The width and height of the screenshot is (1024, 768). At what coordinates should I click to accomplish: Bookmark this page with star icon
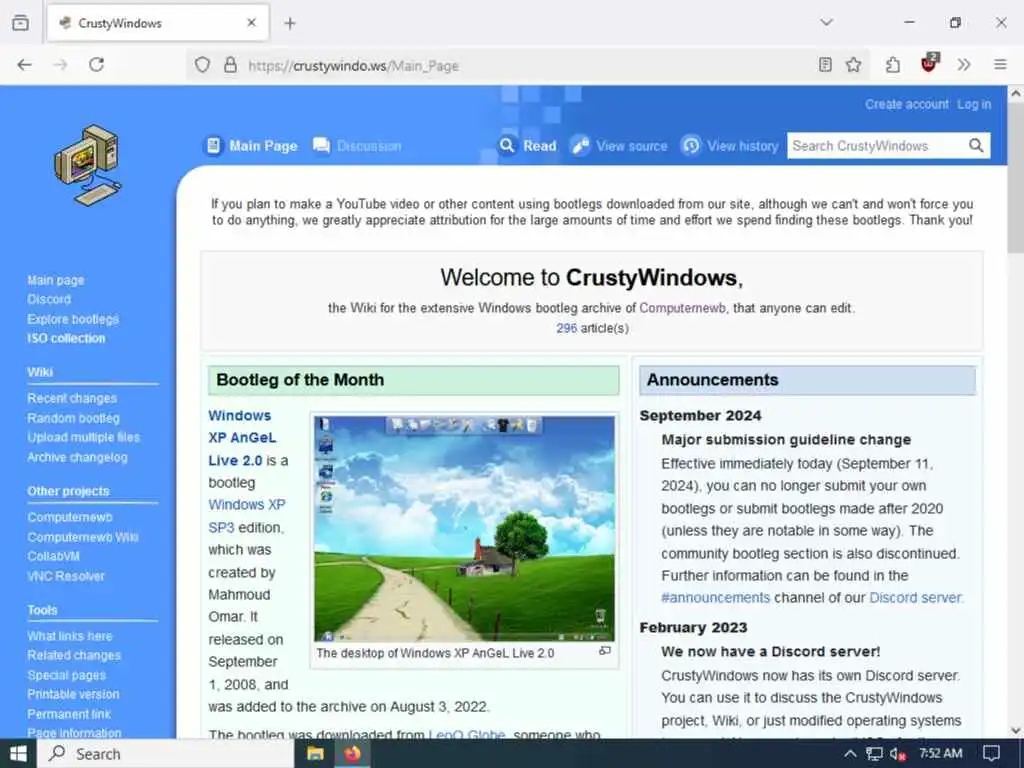tap(854, 65)
